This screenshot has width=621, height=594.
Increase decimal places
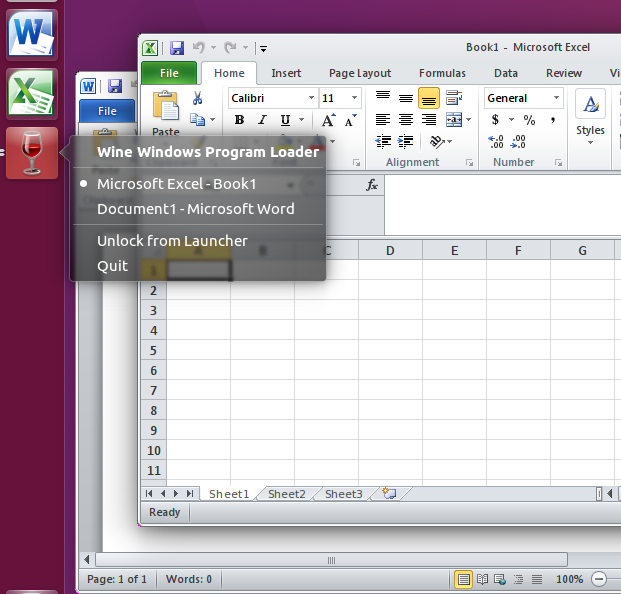coord(495,141)
